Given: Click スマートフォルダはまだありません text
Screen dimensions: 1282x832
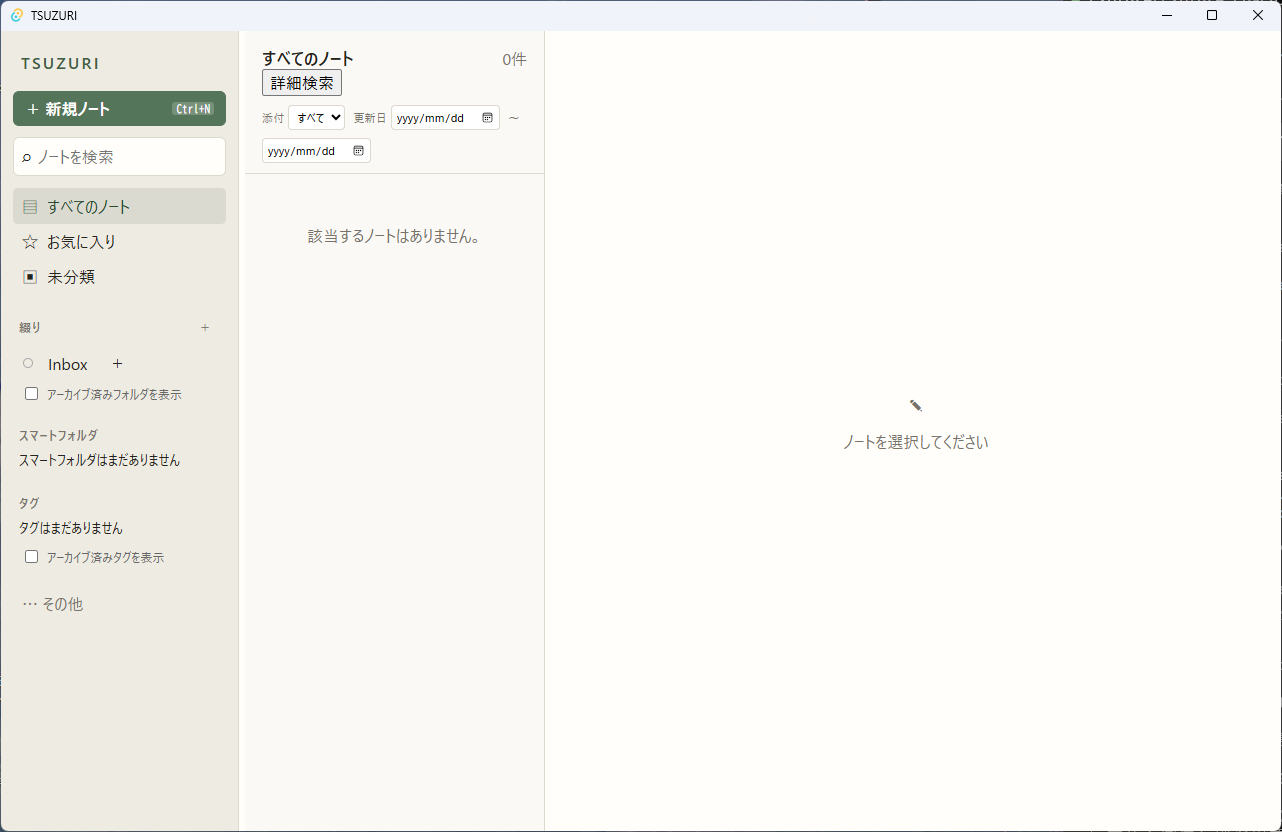Looking at the screenshot, I should click(99, 460).
